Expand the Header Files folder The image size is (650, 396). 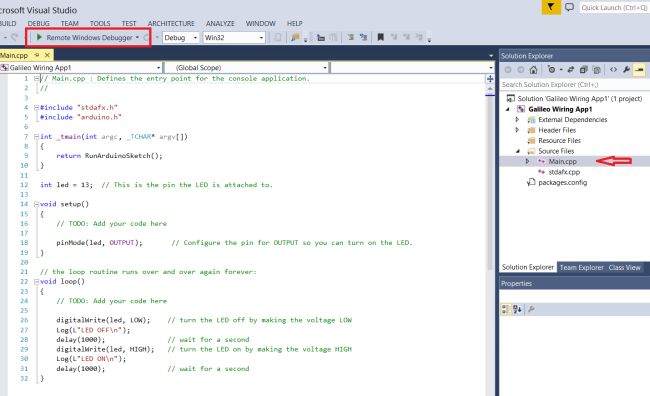tap(517, 130)
